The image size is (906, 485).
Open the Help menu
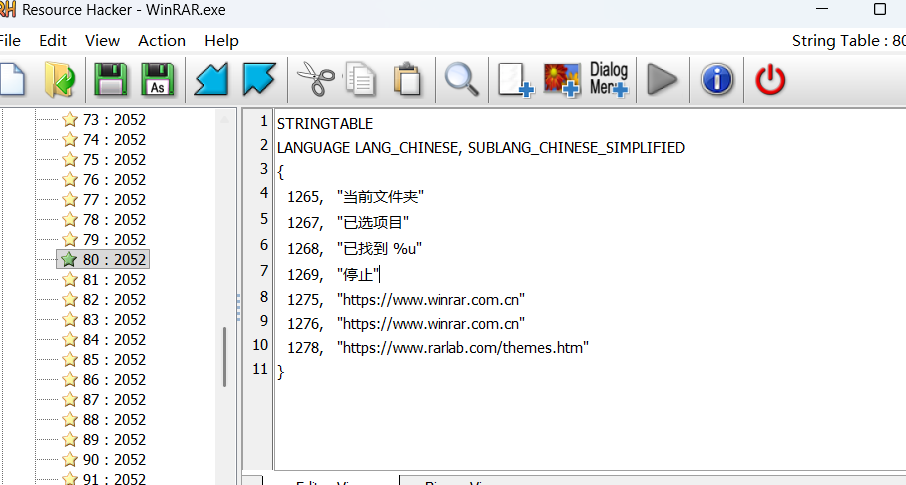point(221,41)
